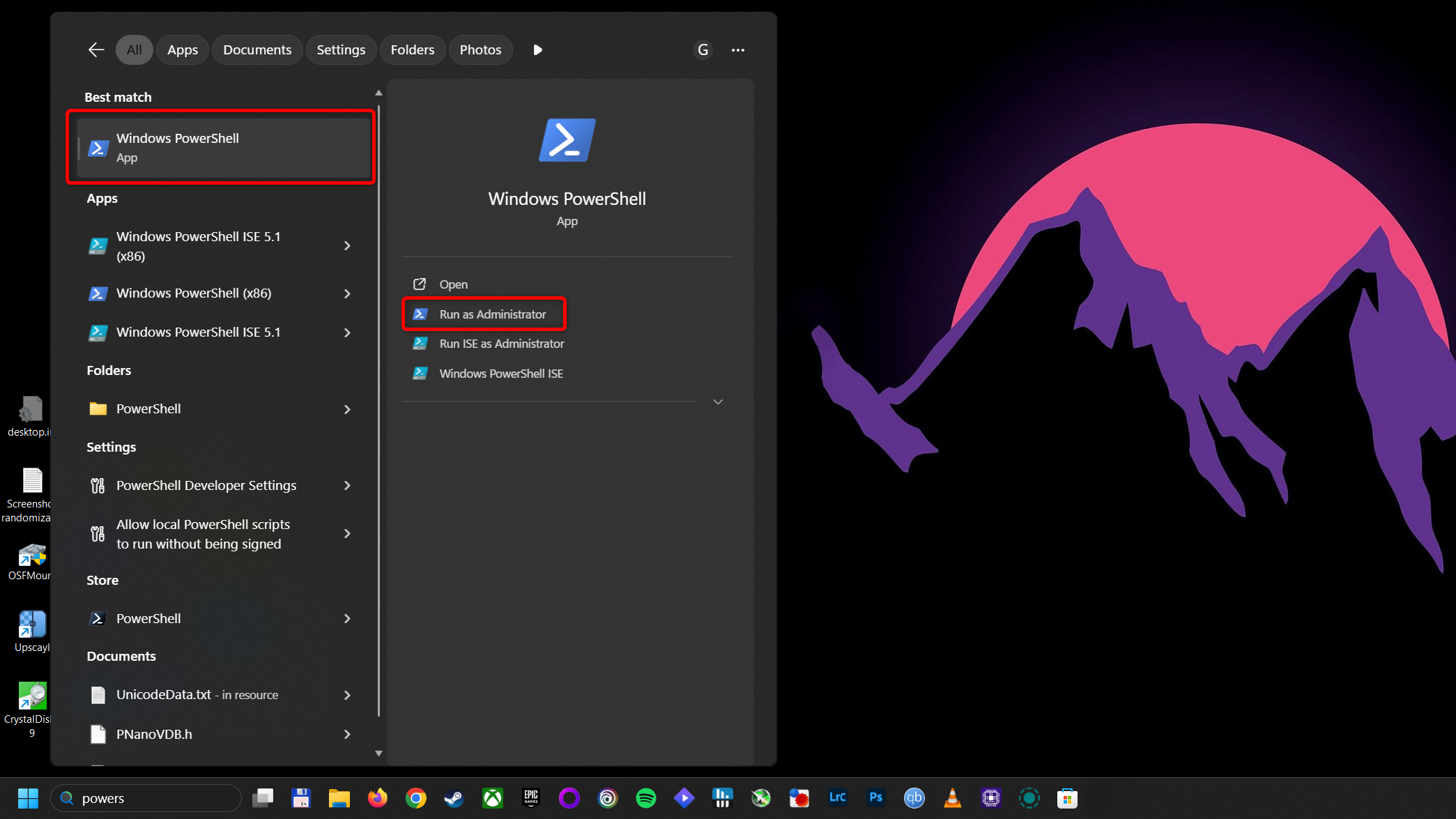Image resolution: width=1456 pixels, height=819 pixels.
Task: Open Microsoft Store from taskbar
Action: click(x=1068, y=798)
